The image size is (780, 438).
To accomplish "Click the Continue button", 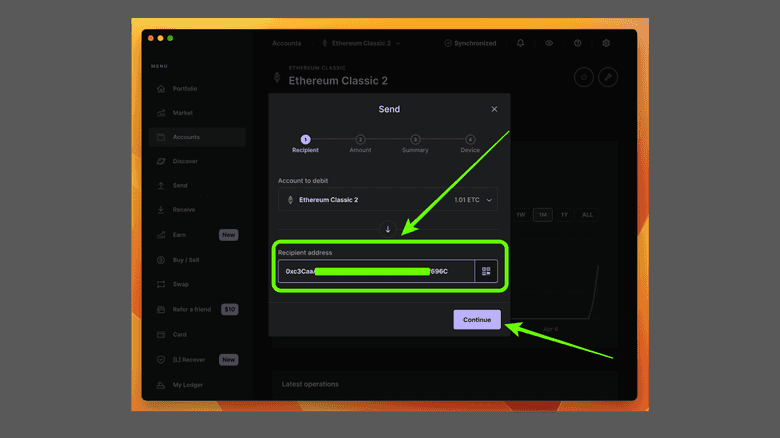I will pyautogui.click(x=477, y=319).
